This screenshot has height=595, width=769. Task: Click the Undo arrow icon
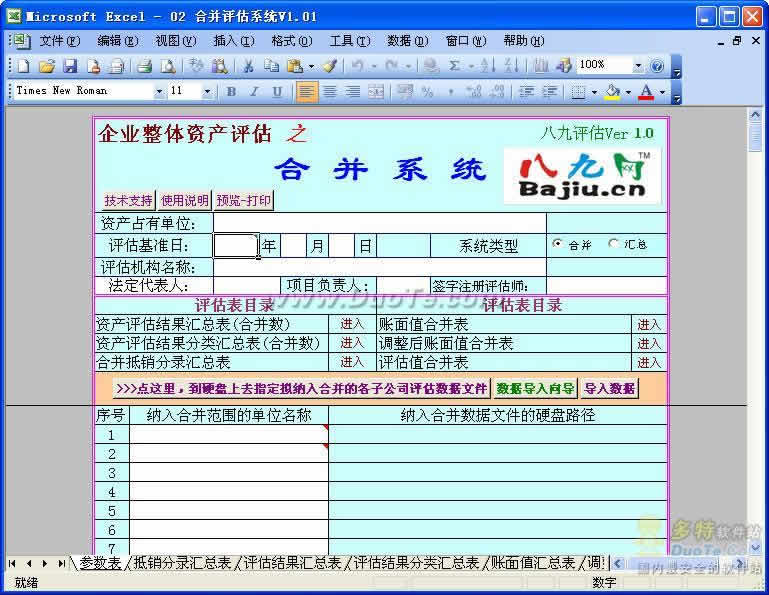click(x=358, y=66)
